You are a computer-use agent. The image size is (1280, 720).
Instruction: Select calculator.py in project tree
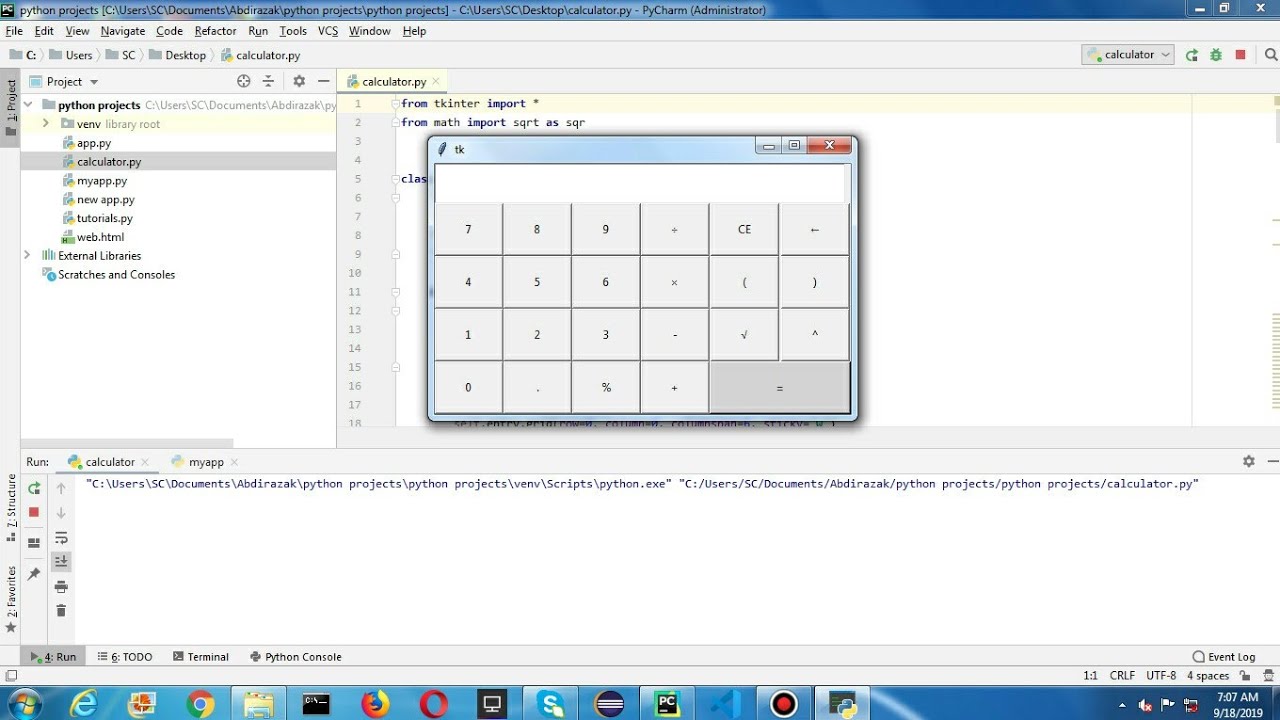[108, 162]
